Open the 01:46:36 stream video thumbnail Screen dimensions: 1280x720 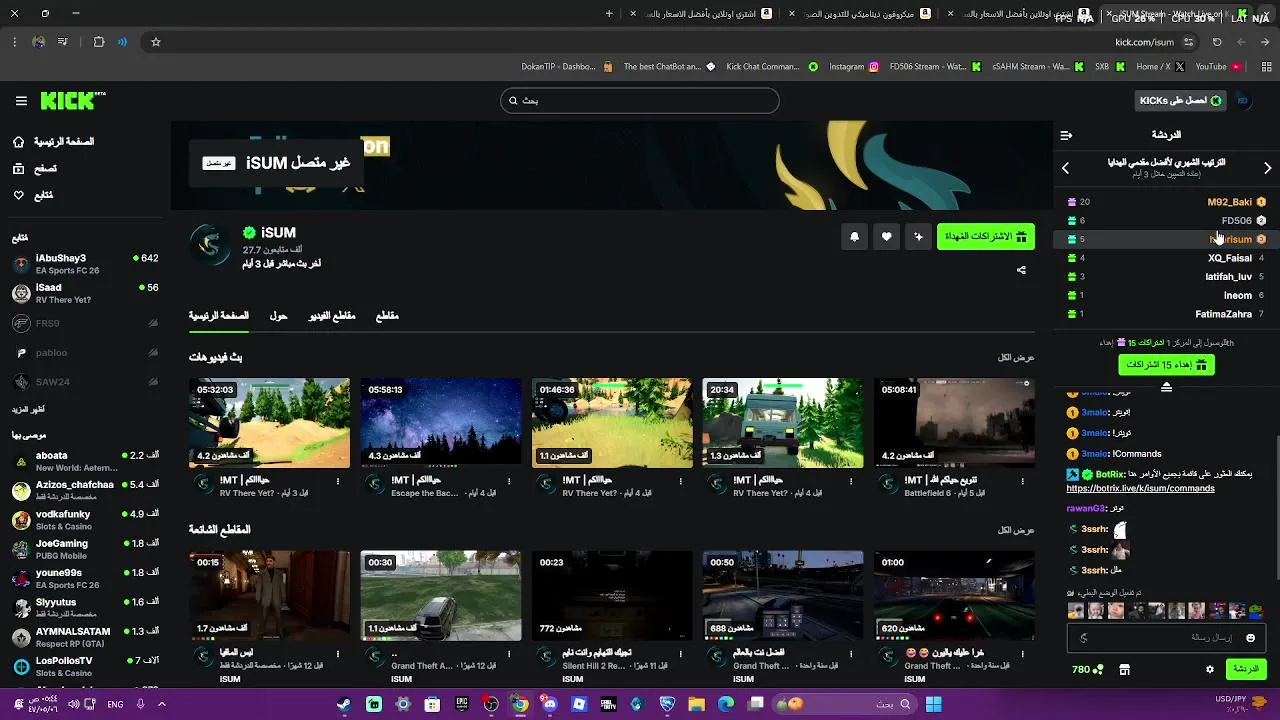pyautogui.click(x=612, y=422)
